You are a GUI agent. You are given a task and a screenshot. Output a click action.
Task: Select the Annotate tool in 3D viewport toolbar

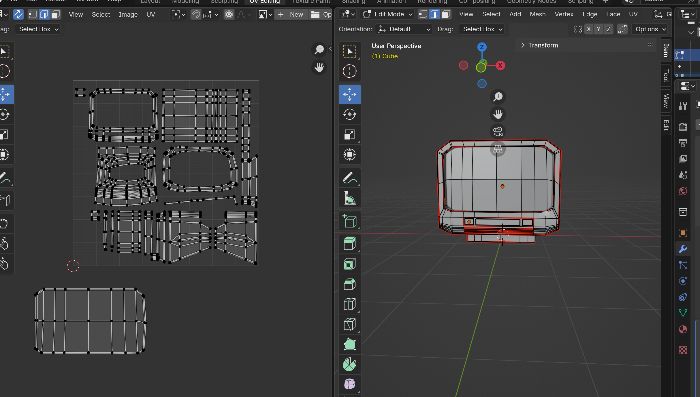coord(350,178)
